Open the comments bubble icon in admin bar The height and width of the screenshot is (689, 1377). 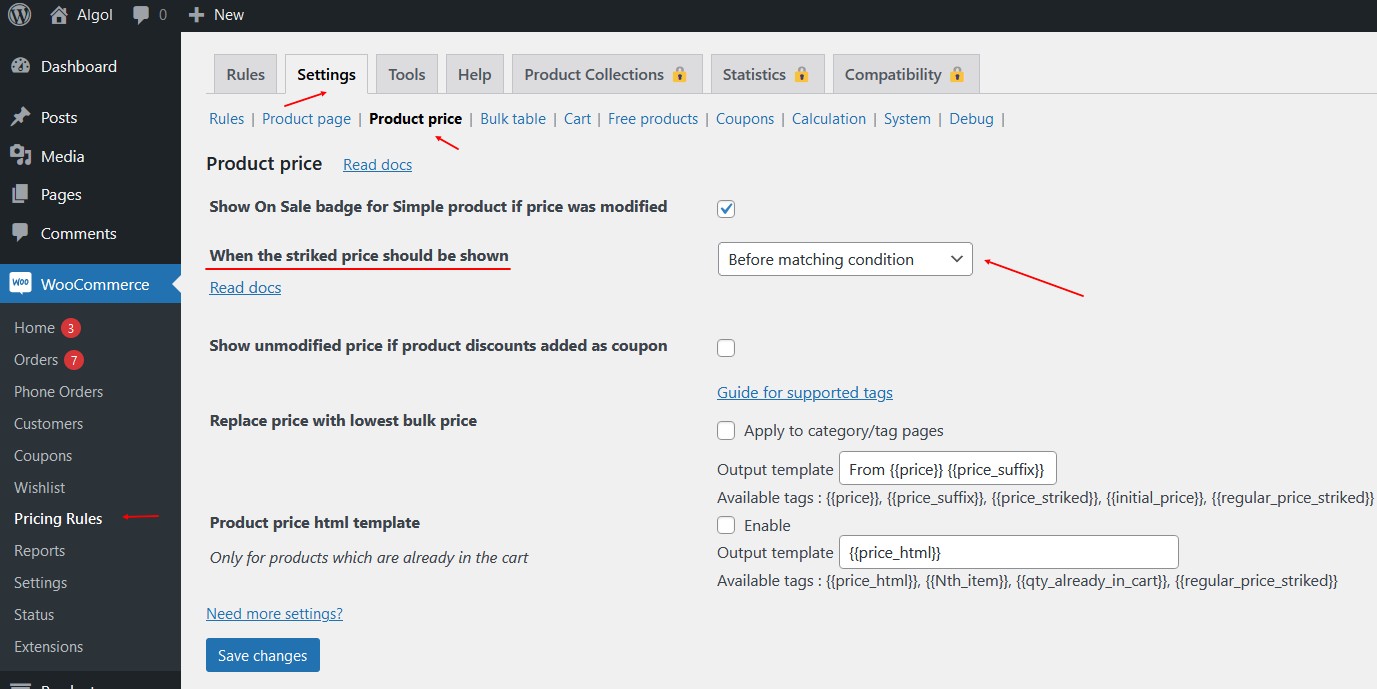(x=142, y=15)
